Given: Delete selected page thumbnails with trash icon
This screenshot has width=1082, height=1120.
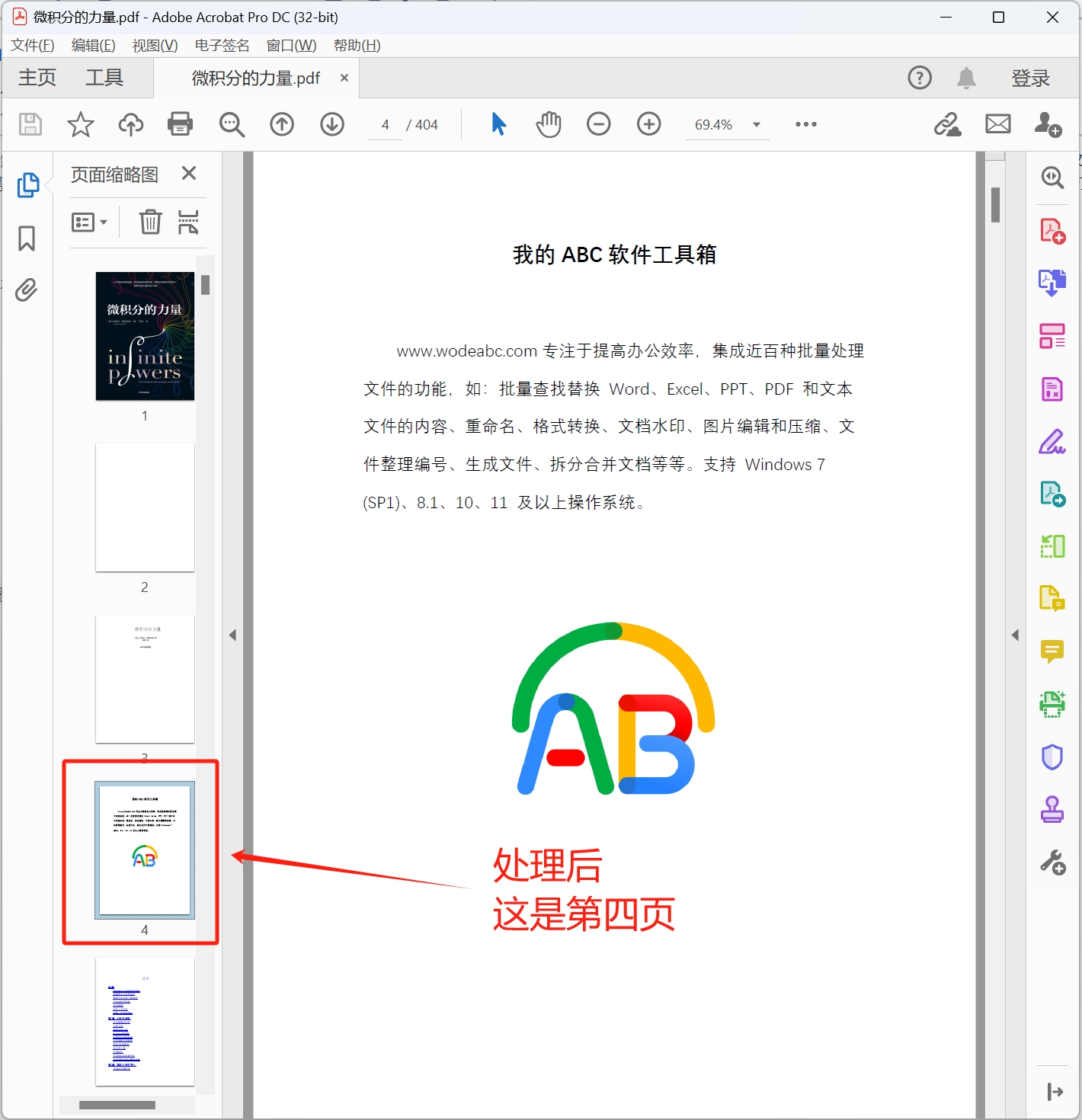Looking at the screenshot, I should click(x=150, y=222).
